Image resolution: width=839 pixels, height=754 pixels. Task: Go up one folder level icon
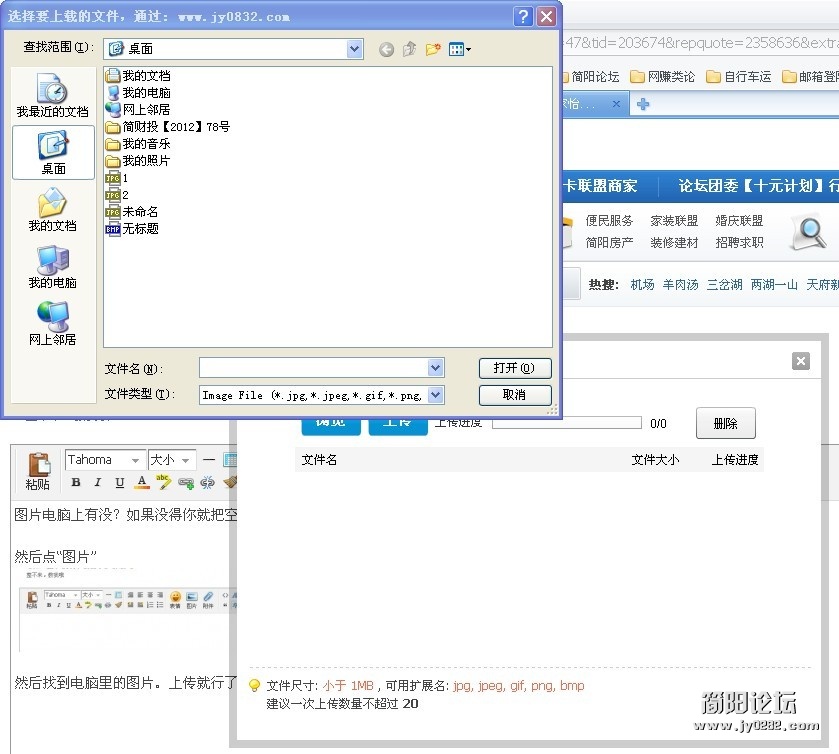[409, 49]
